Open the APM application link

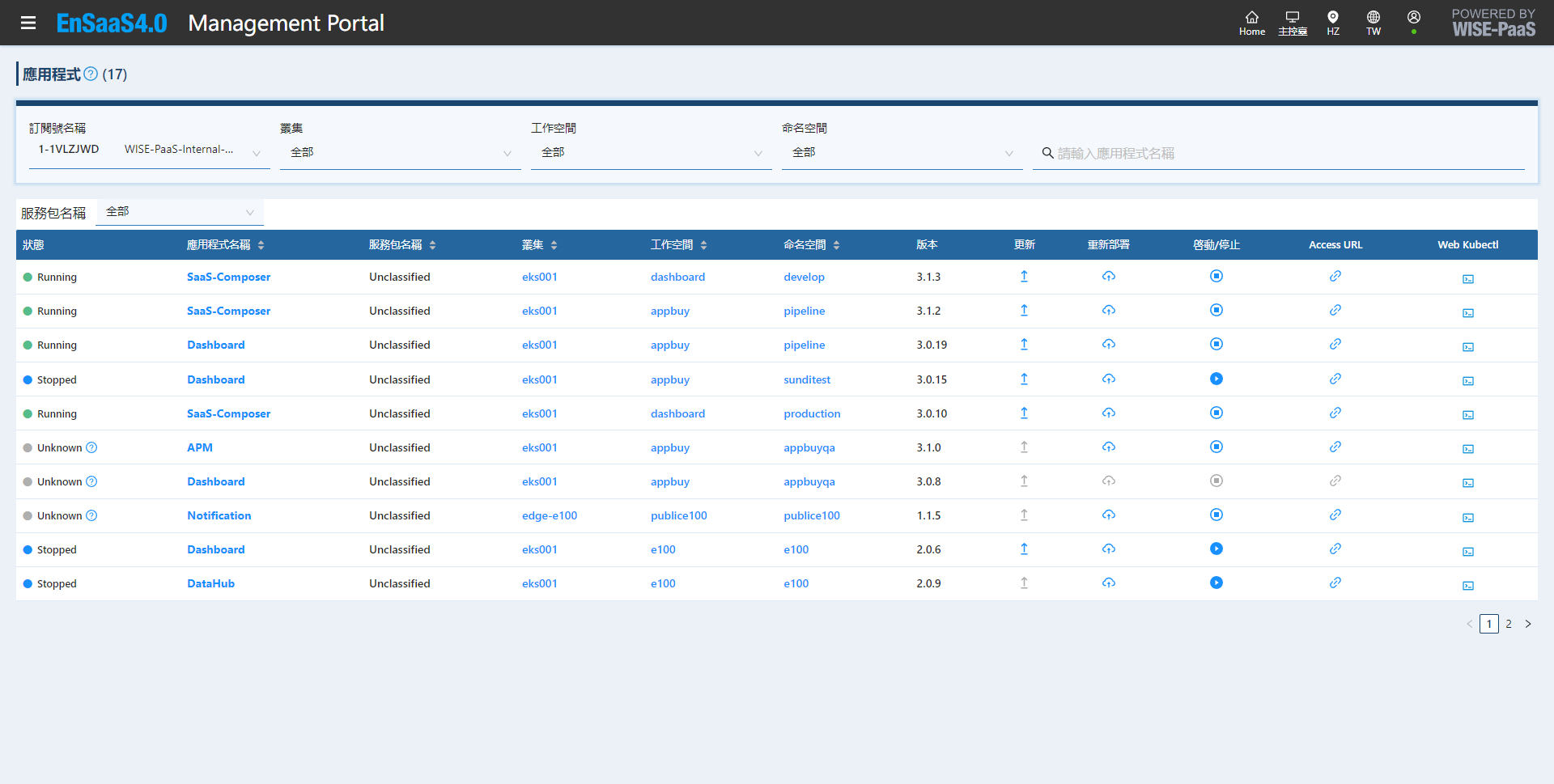click(200, 447)
